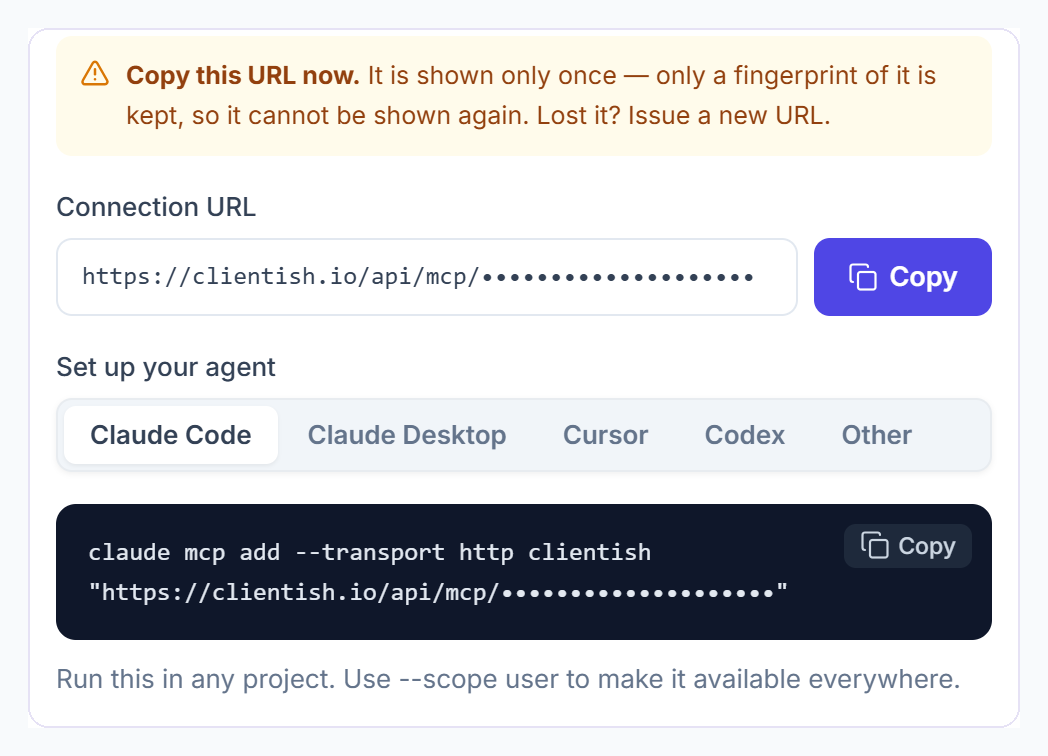Screen dimensions: 1048x756
Task: Select the Other tab
Action: pos(876,435)
